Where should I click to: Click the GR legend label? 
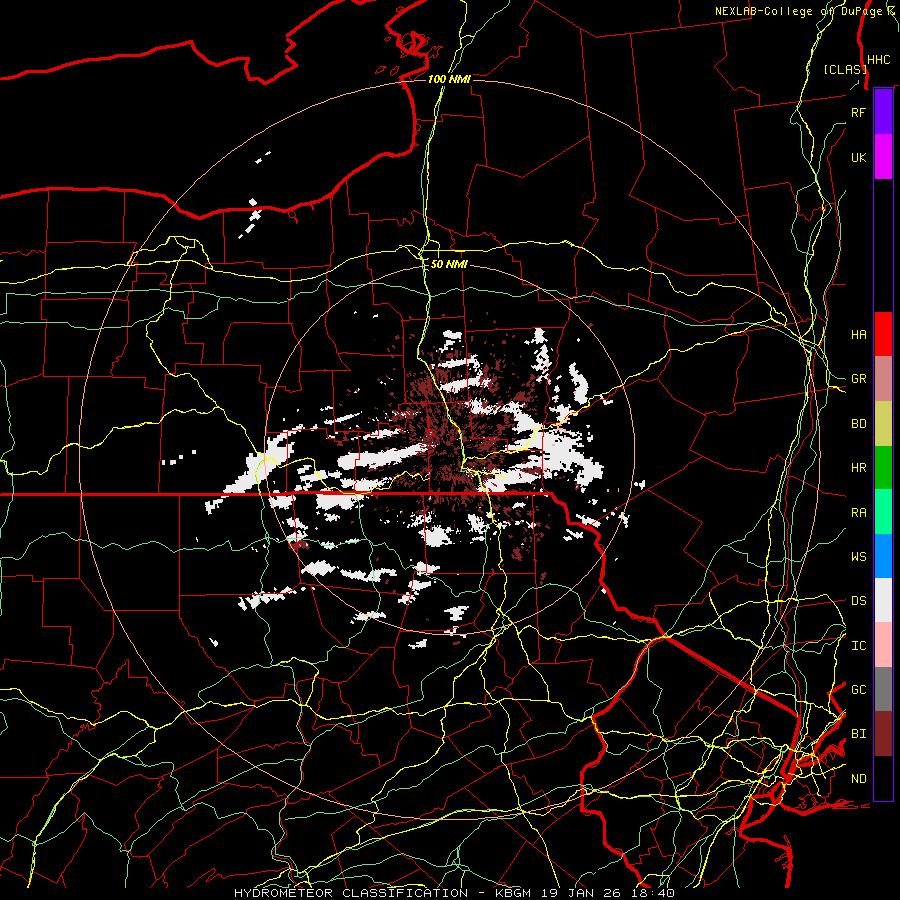click(x=858, y=379)
